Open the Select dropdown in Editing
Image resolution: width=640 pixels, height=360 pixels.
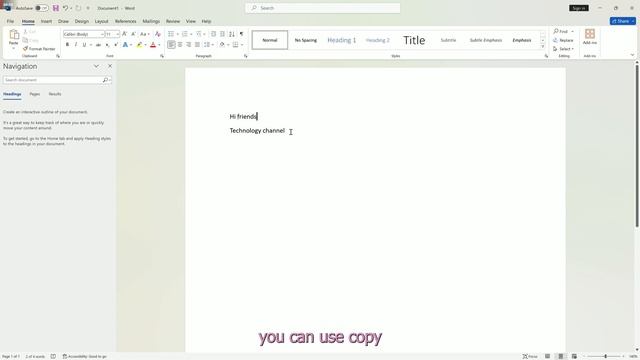(x=563, y=49)
